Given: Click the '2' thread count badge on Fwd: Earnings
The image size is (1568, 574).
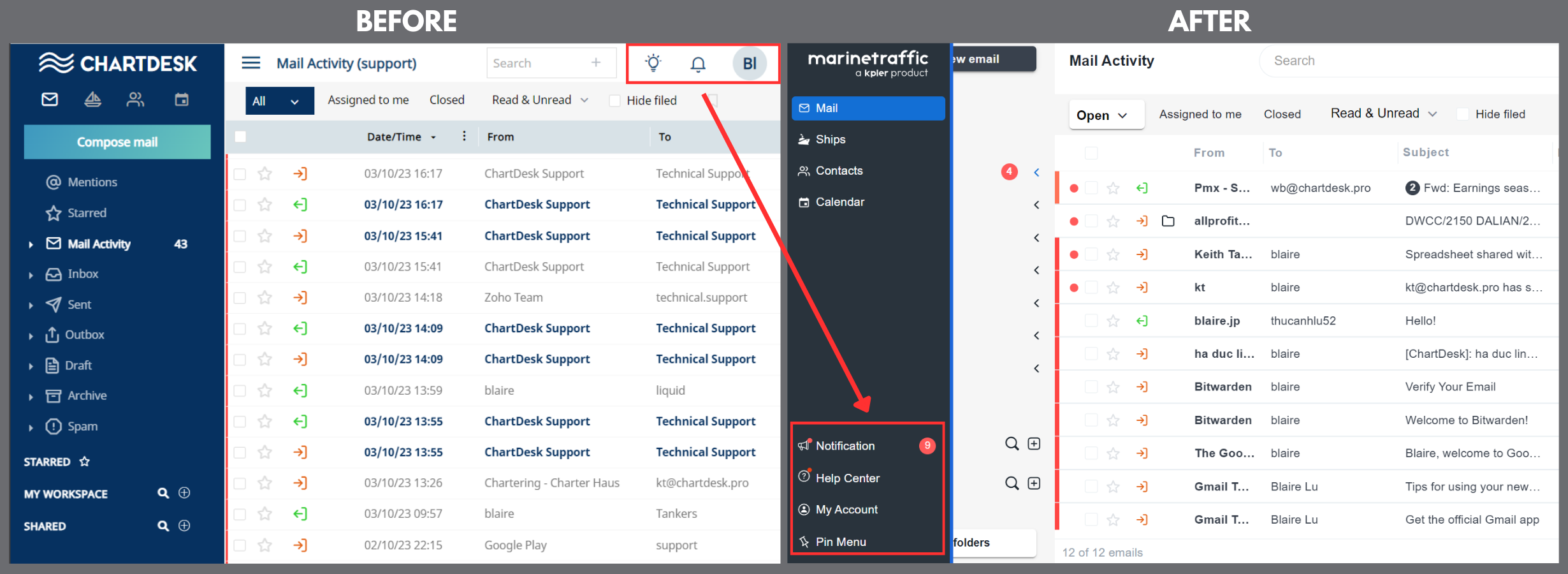Looking at the screenshot, I should [x=1412, y=188].
